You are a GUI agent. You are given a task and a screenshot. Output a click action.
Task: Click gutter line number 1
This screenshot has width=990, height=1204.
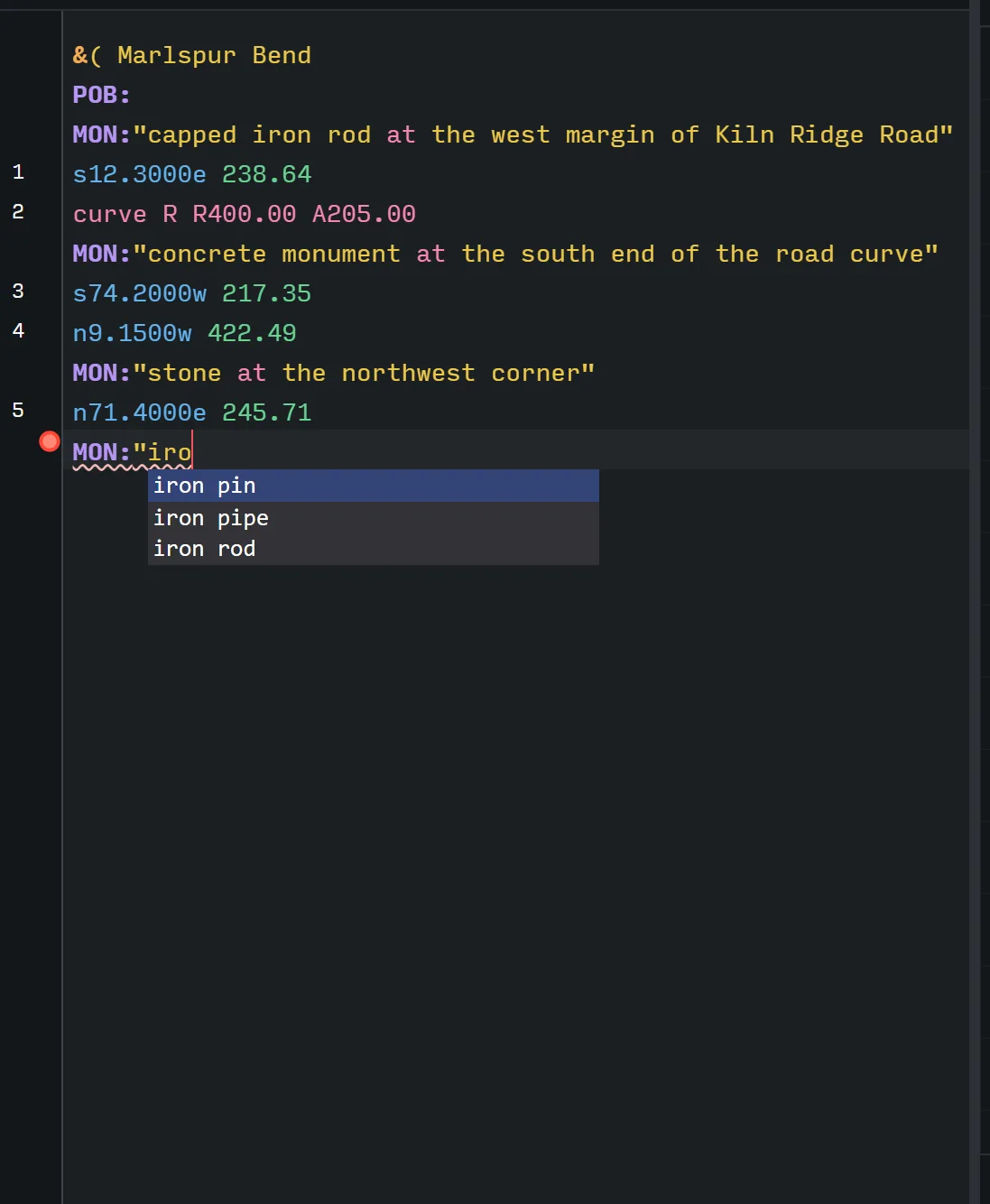(18, 172)
